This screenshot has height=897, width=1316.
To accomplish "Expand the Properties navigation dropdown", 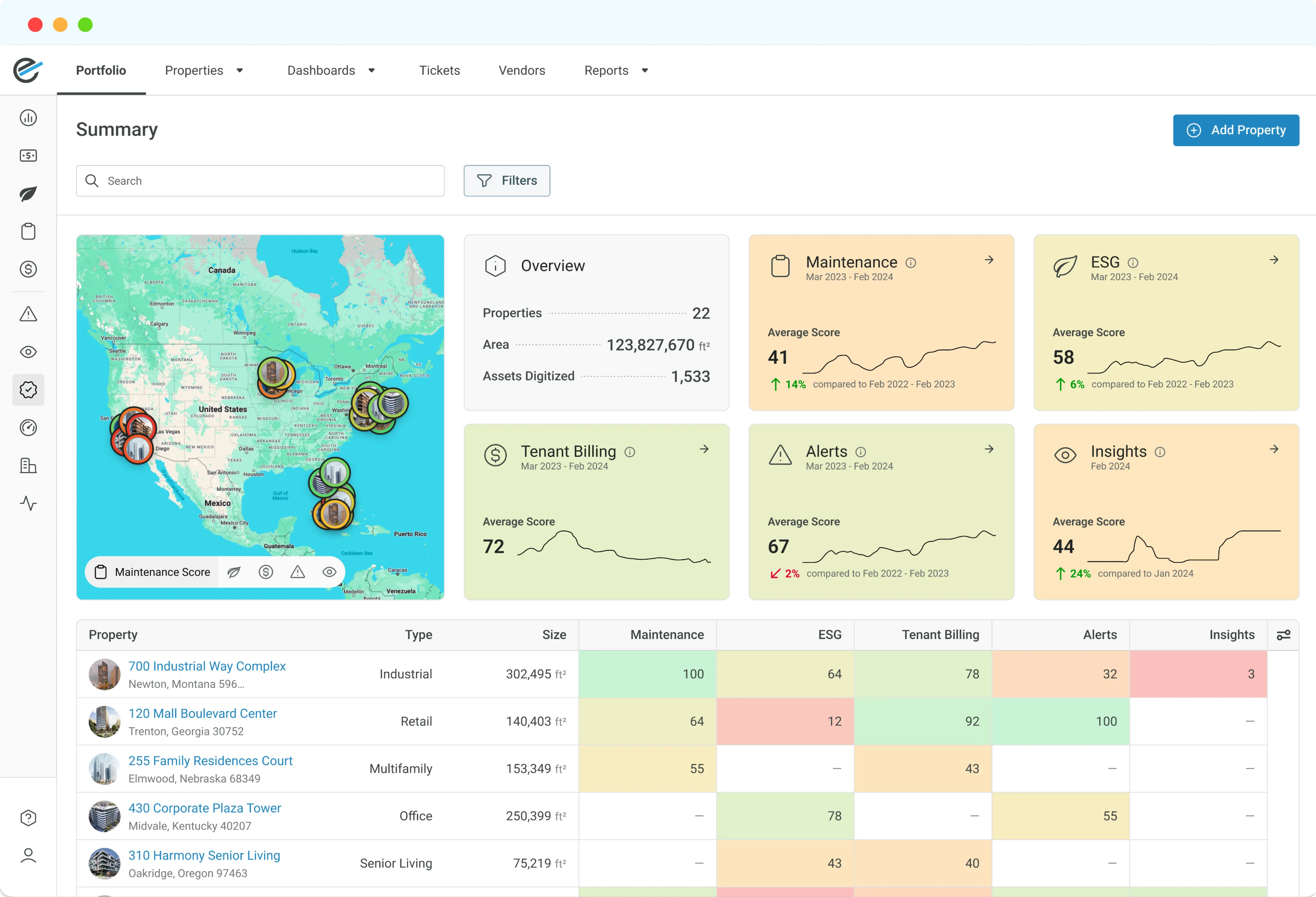I will pos(204,70).
